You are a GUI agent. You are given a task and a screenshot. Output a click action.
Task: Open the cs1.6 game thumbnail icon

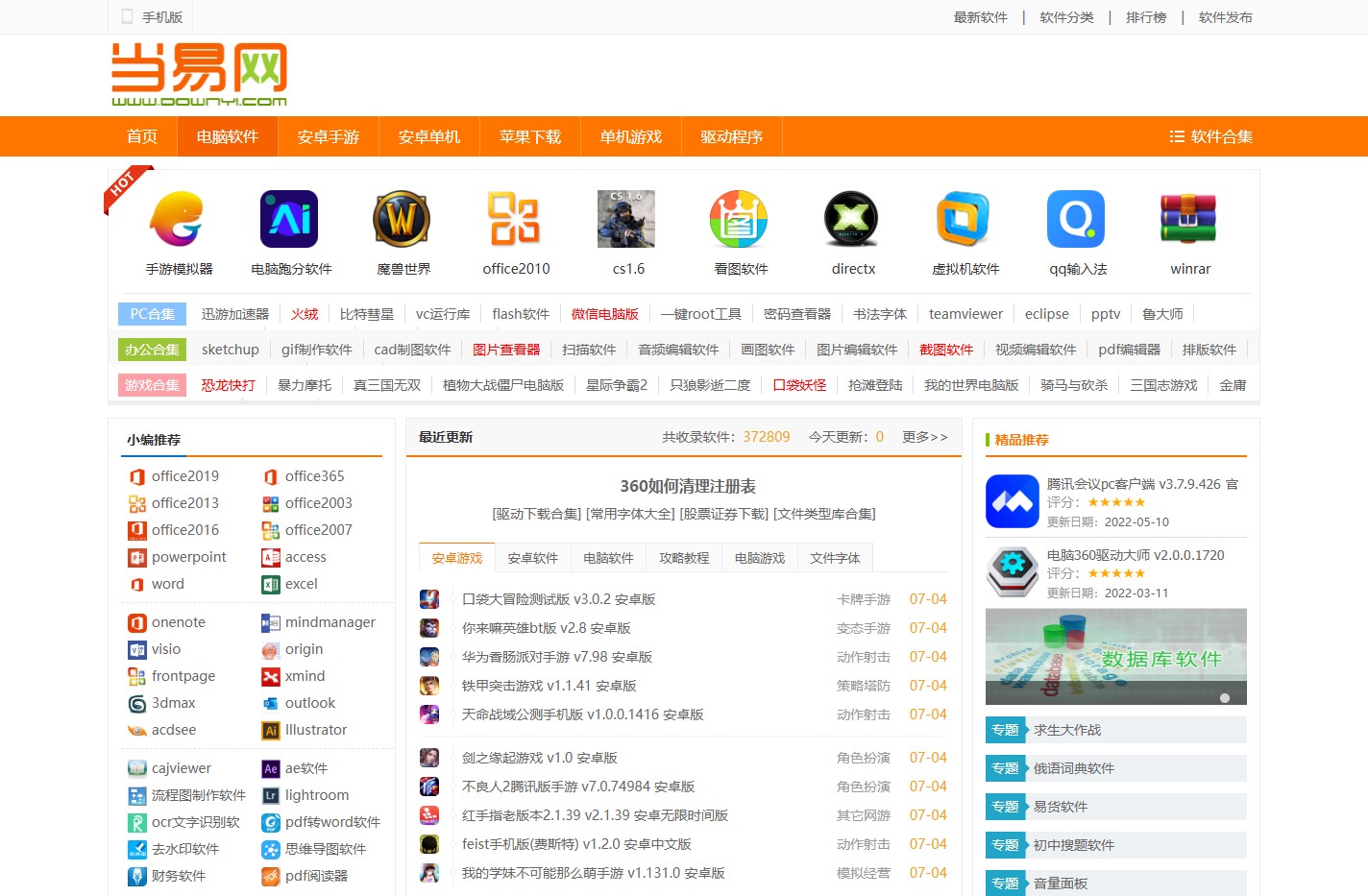(626, 219)
